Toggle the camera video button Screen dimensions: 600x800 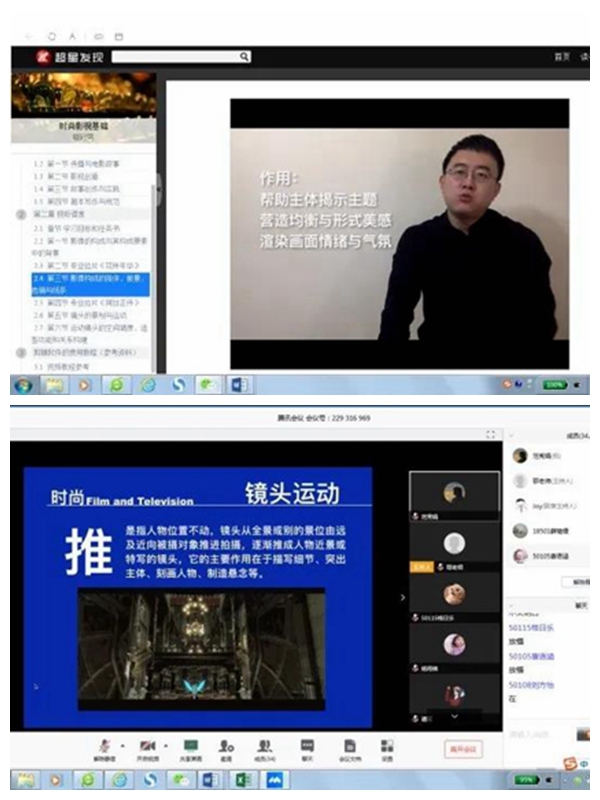point(147,746)
